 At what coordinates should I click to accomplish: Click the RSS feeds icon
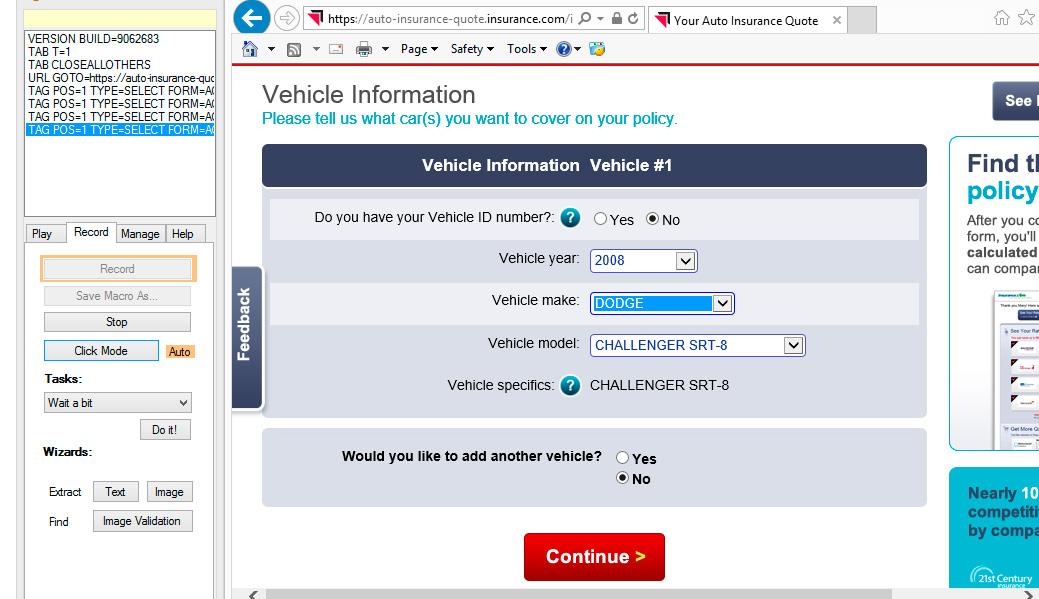(x=294, y=49)
